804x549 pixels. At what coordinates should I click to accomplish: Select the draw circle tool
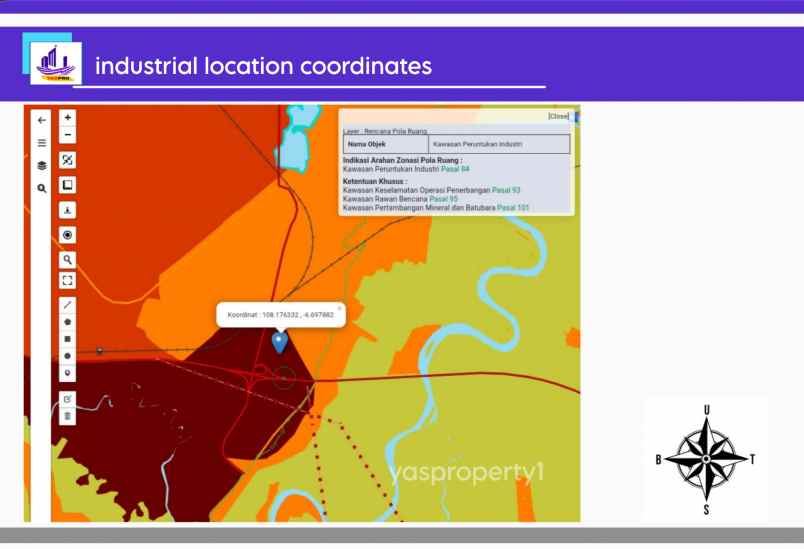point(67,356)
